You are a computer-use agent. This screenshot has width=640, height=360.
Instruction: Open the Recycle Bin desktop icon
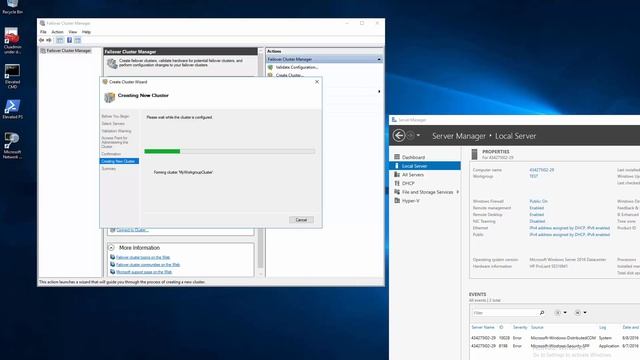coord(12,6)
